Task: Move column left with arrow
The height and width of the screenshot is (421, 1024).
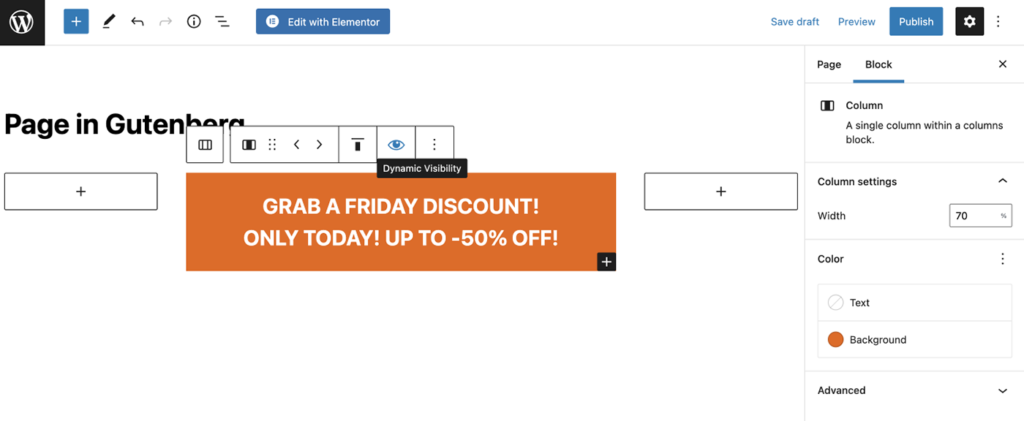Action: pos(296,145)
